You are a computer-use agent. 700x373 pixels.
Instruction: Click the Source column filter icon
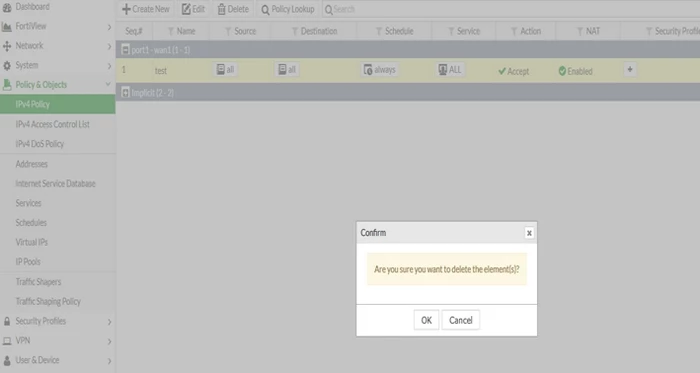point(228,31)
